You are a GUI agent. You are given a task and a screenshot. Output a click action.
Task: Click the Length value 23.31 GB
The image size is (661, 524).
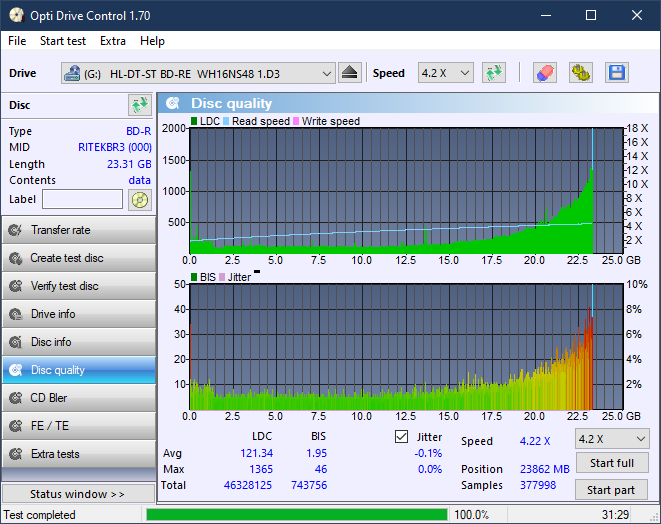pyautogui.click(x=129, y=164)
